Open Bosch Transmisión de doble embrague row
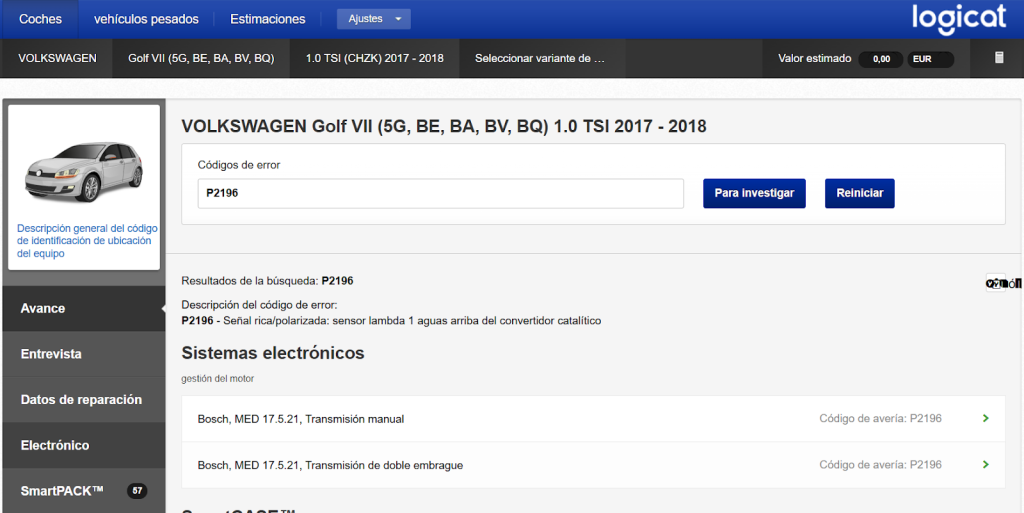Viewport: 1024px width, 513px height. click(x=593, y=465)
